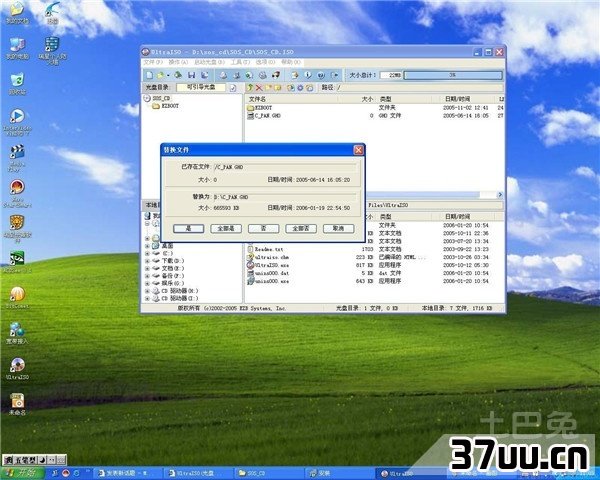Image resolution: width=600 pixels, height=480 pixels.
Task: Click the green Up folder icon in image toolbar
Action: tap(250, 88)
